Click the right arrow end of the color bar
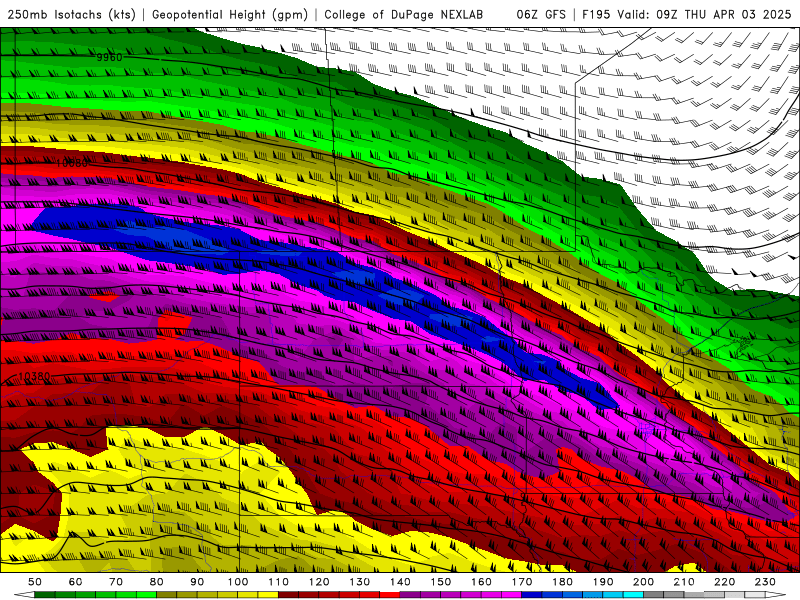Viewport: 800px width, 600px height. pyautogui.click(x=776, y=595)
